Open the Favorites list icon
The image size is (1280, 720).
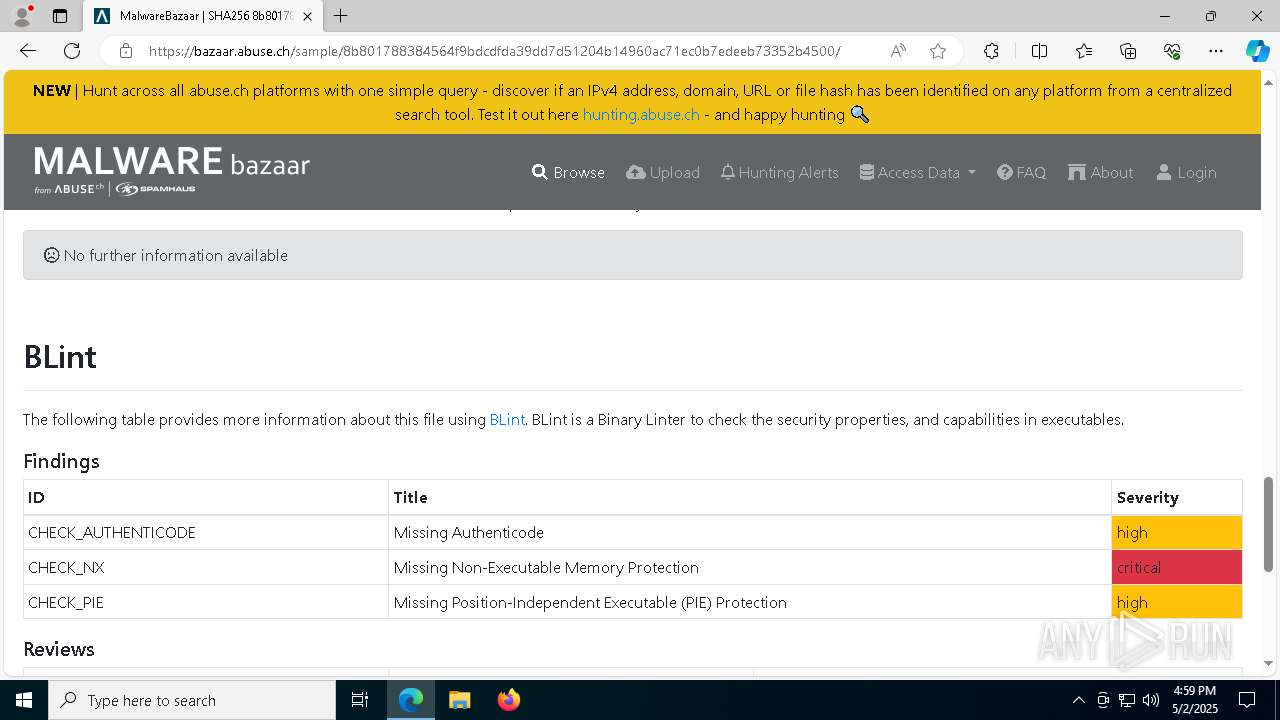tap(1084, 51)
